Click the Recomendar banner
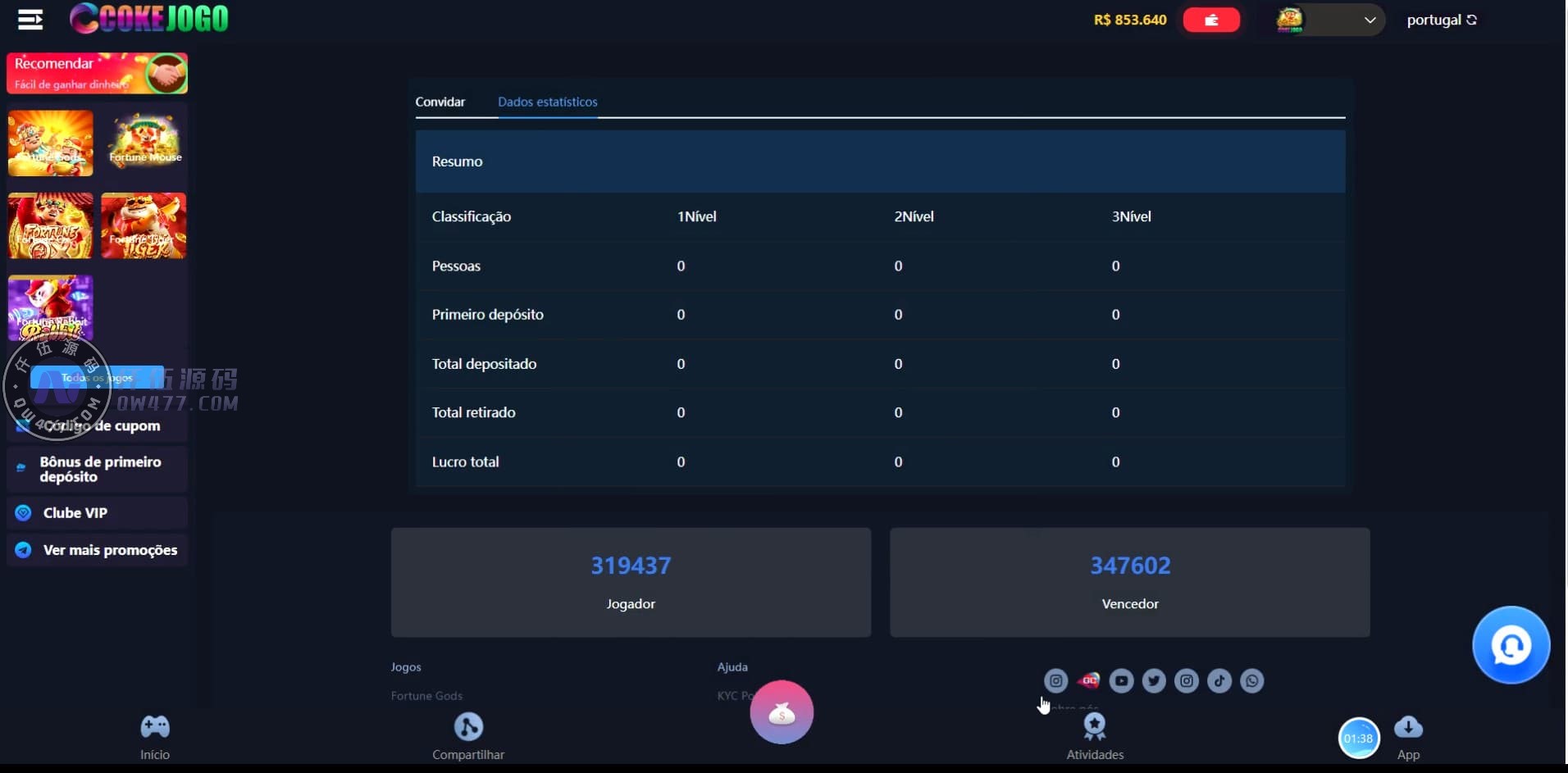The width and height of the screenshot is (1568, 773). [x=97, y=73]
